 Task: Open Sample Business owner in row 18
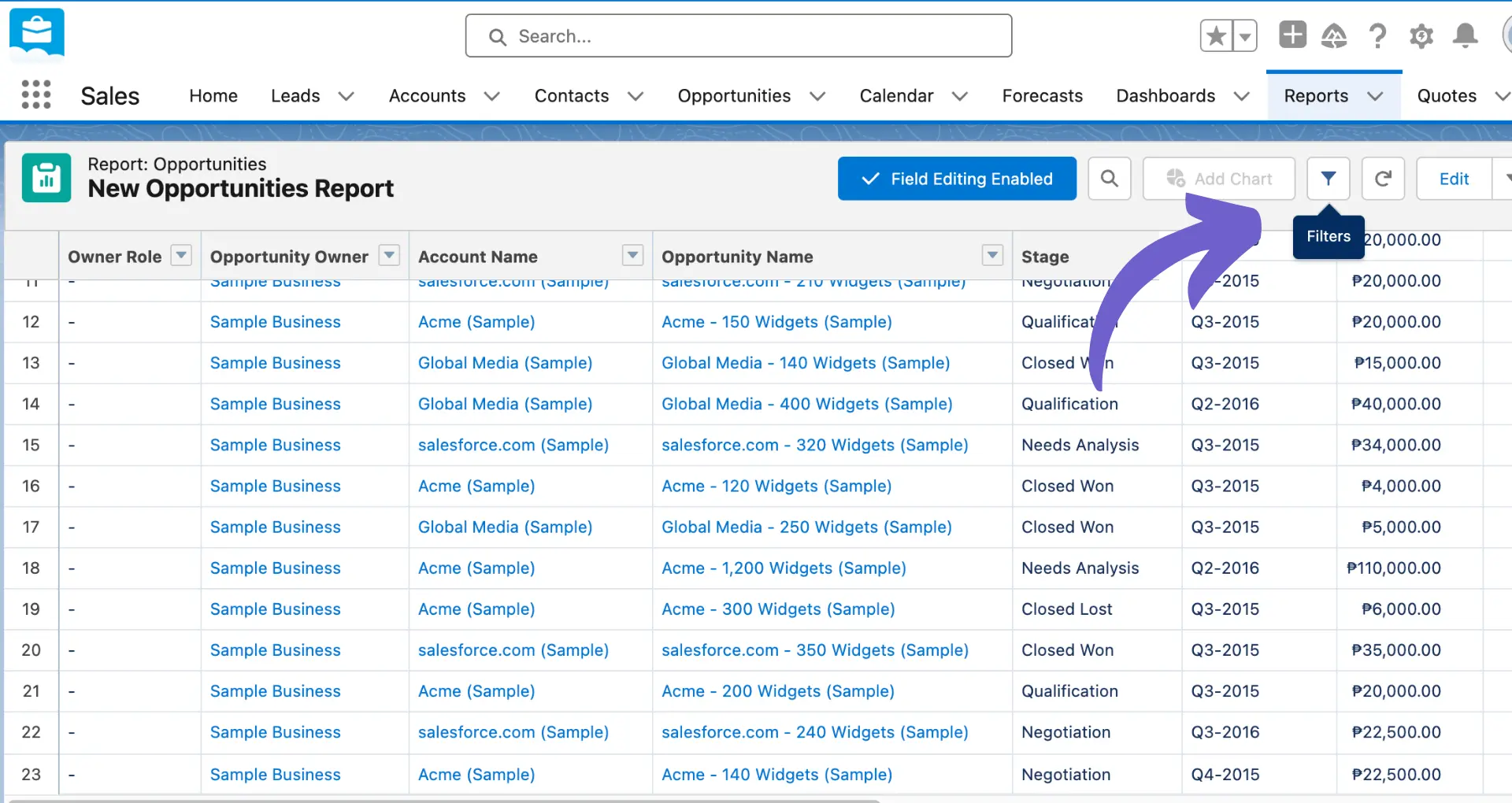275,568
